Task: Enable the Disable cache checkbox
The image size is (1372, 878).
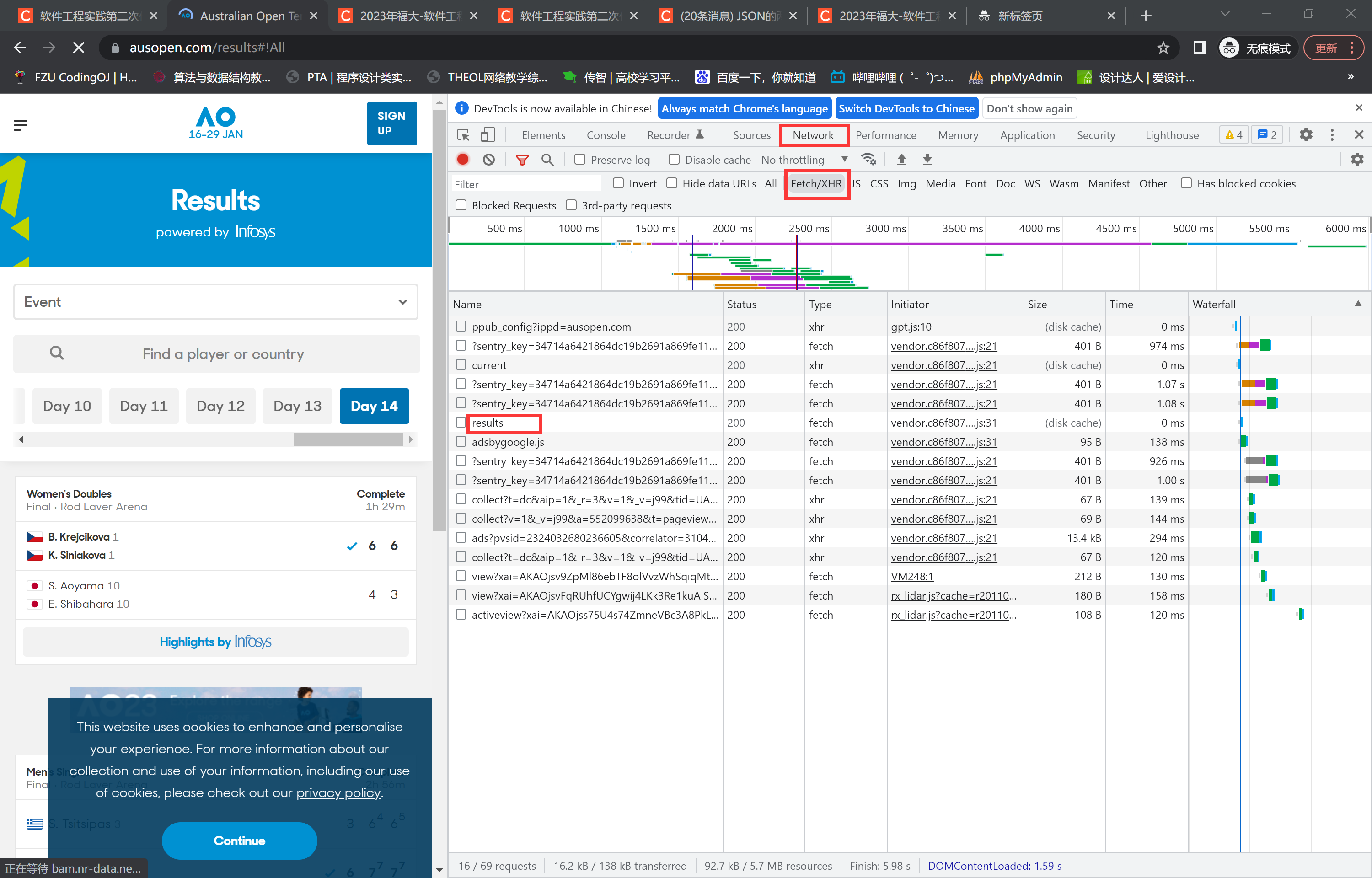Action: [674, 160]
